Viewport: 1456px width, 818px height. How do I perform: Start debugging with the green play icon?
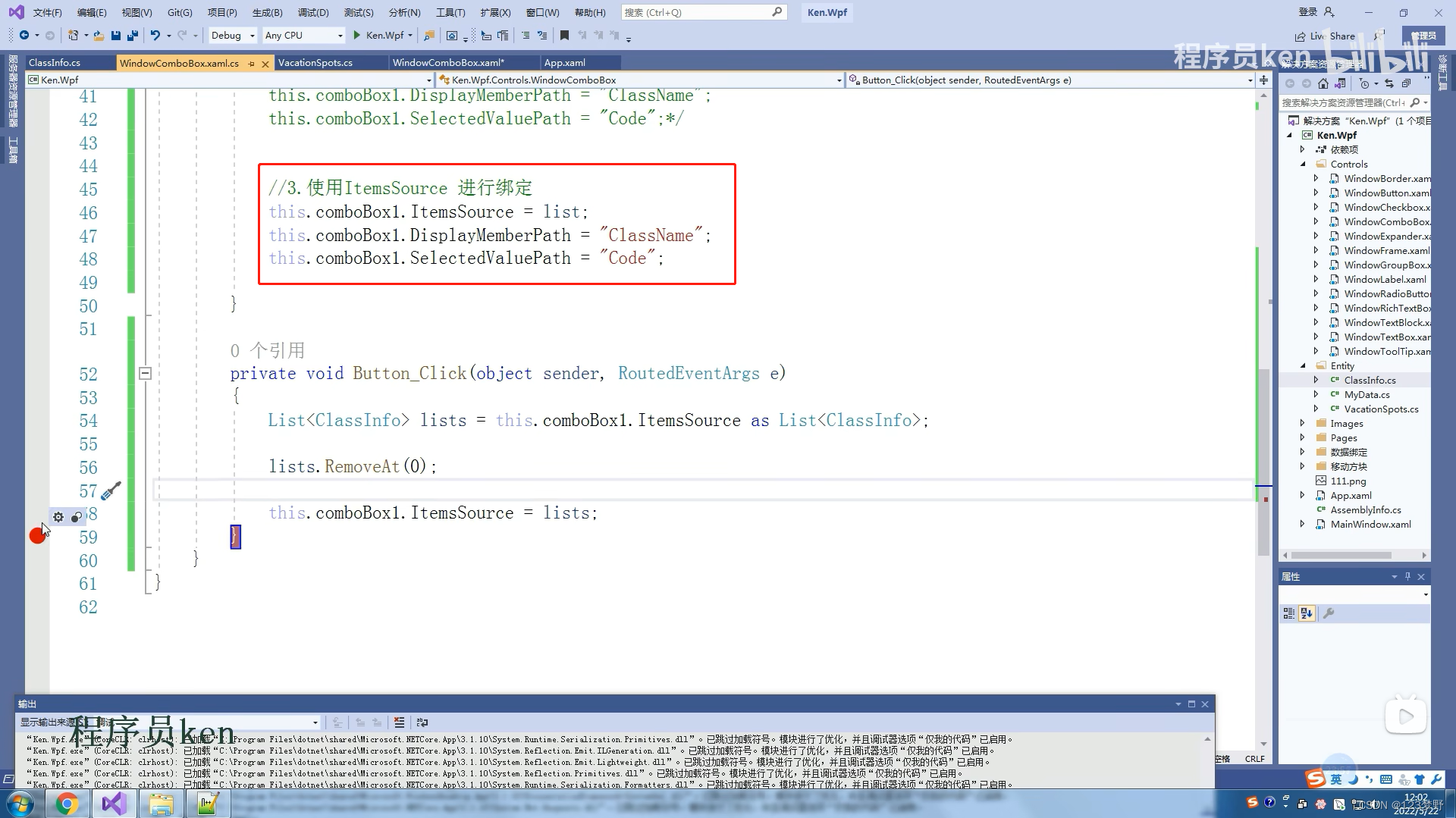tap(356, 35)
